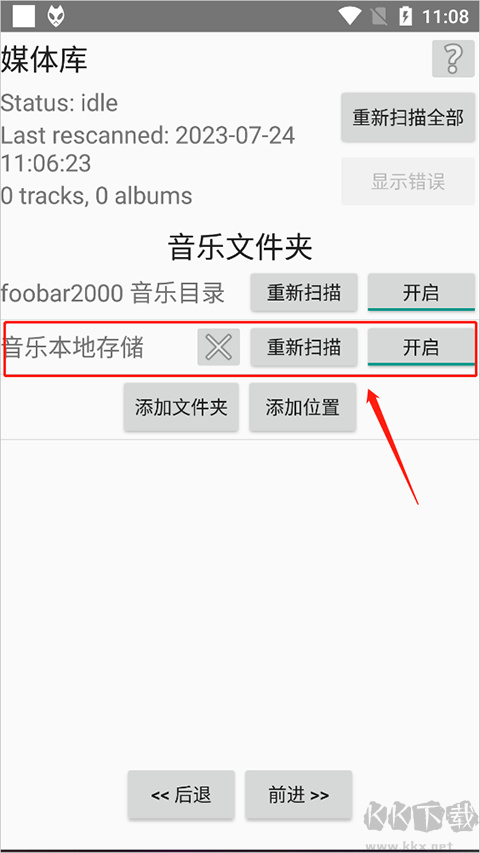Tap the clock showing 11:08

click(x=445, y=16)
